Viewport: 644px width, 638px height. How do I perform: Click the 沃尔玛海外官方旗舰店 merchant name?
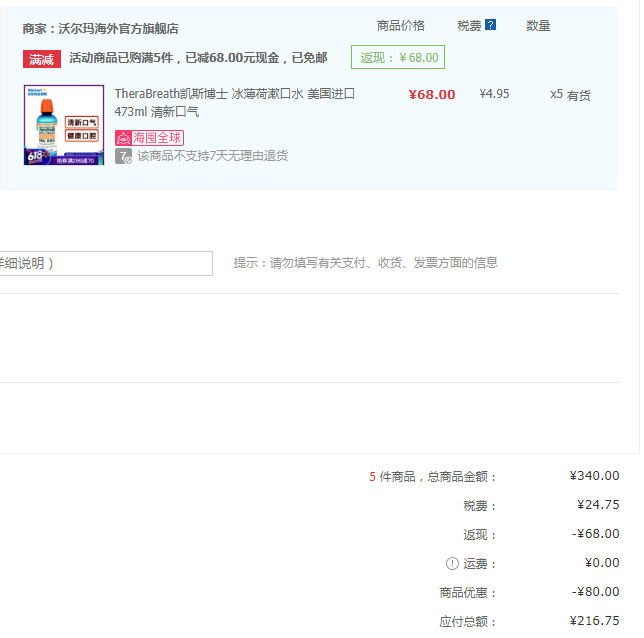(x=118, y=29)
